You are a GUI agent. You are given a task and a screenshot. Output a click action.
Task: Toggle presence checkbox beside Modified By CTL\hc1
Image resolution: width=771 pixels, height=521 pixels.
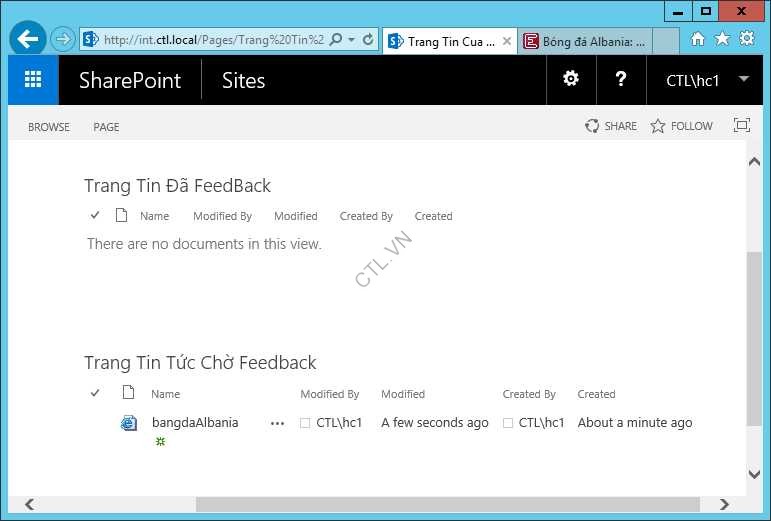pos(305,423)
